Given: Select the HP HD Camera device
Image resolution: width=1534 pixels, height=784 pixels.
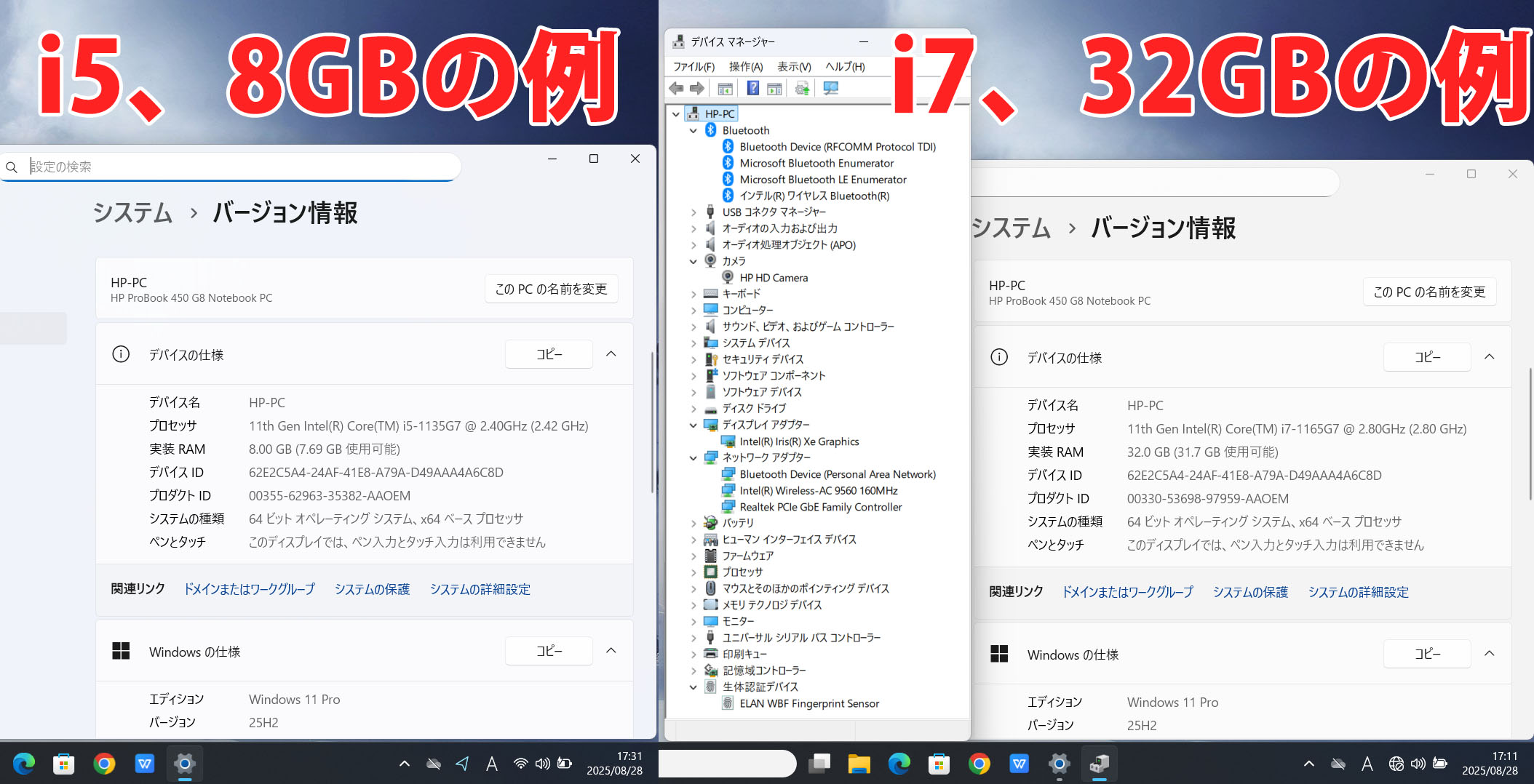Looking at the screenshot, I should click(774, 278).
